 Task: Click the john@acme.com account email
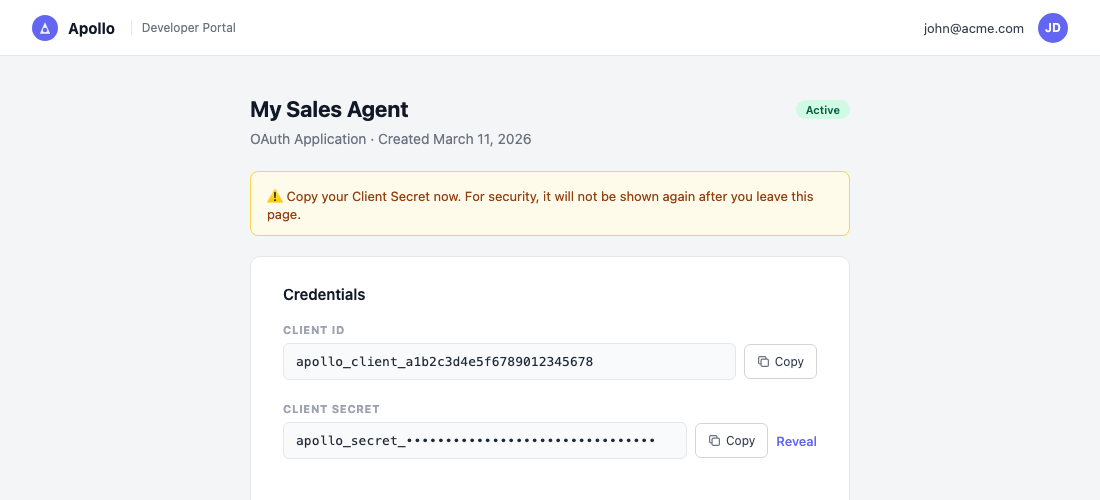973,28
